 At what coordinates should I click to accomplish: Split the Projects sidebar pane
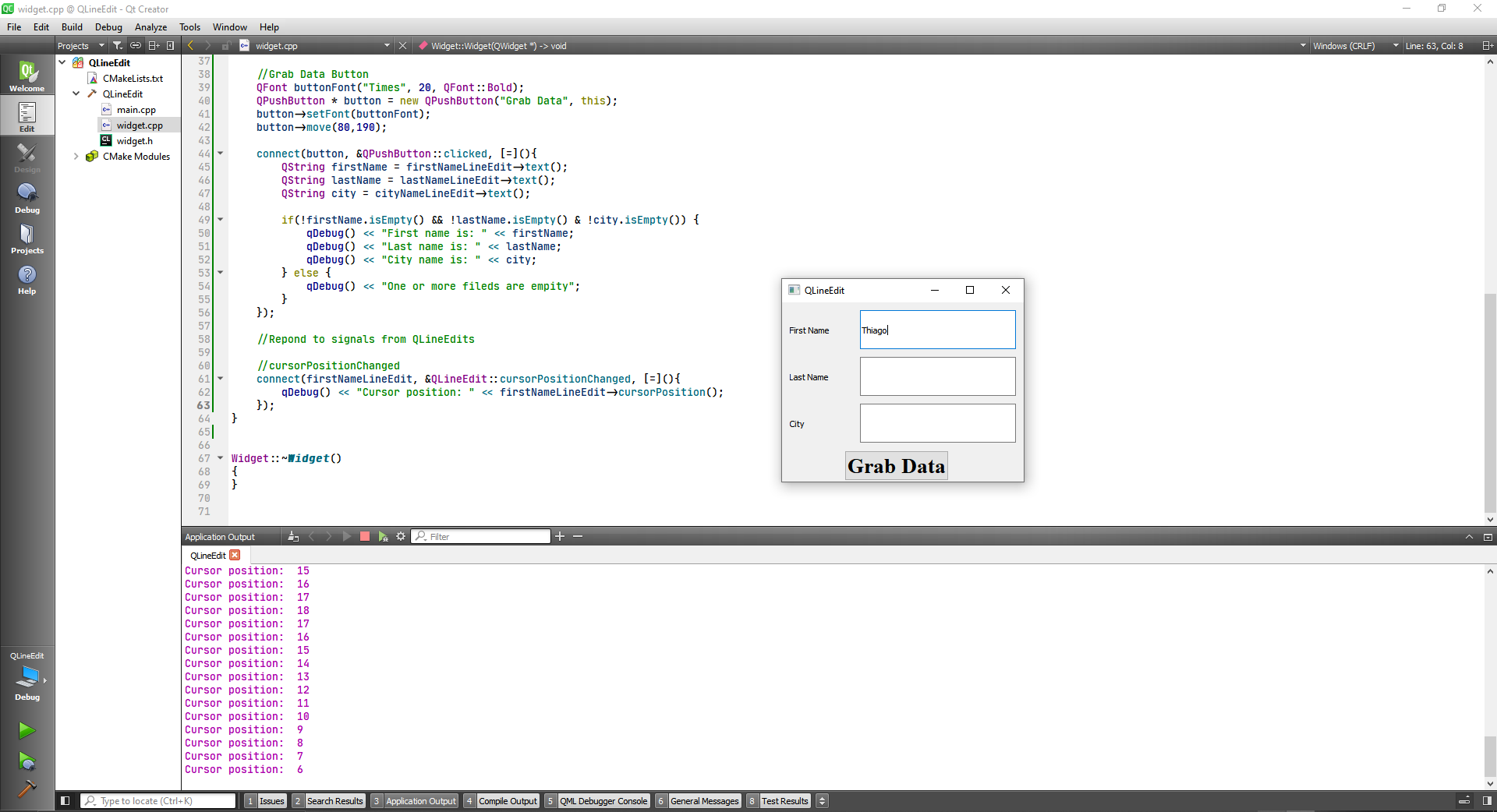point(154,45)
